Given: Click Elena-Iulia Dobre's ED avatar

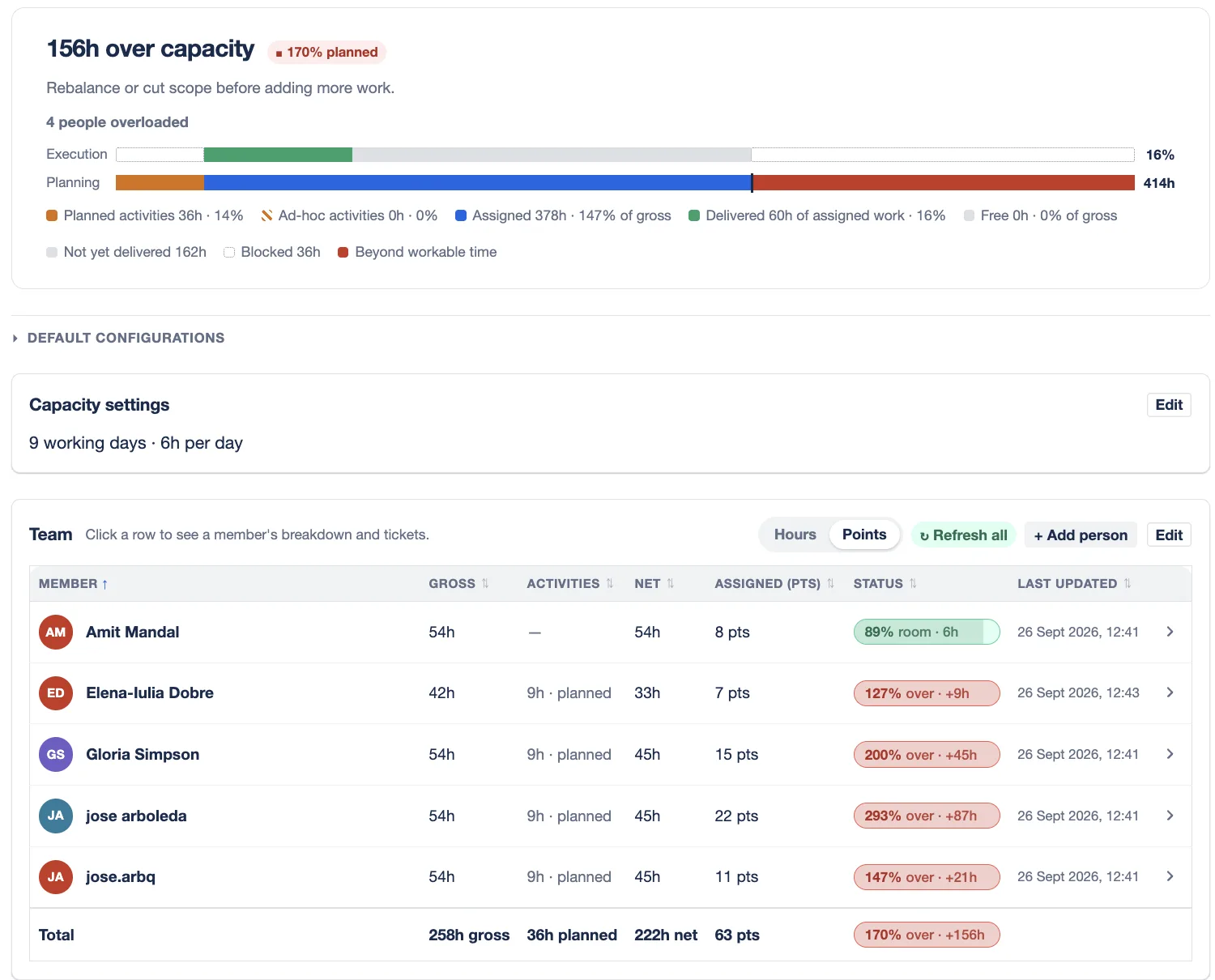Looking at the screenshot, I should 56,693.
